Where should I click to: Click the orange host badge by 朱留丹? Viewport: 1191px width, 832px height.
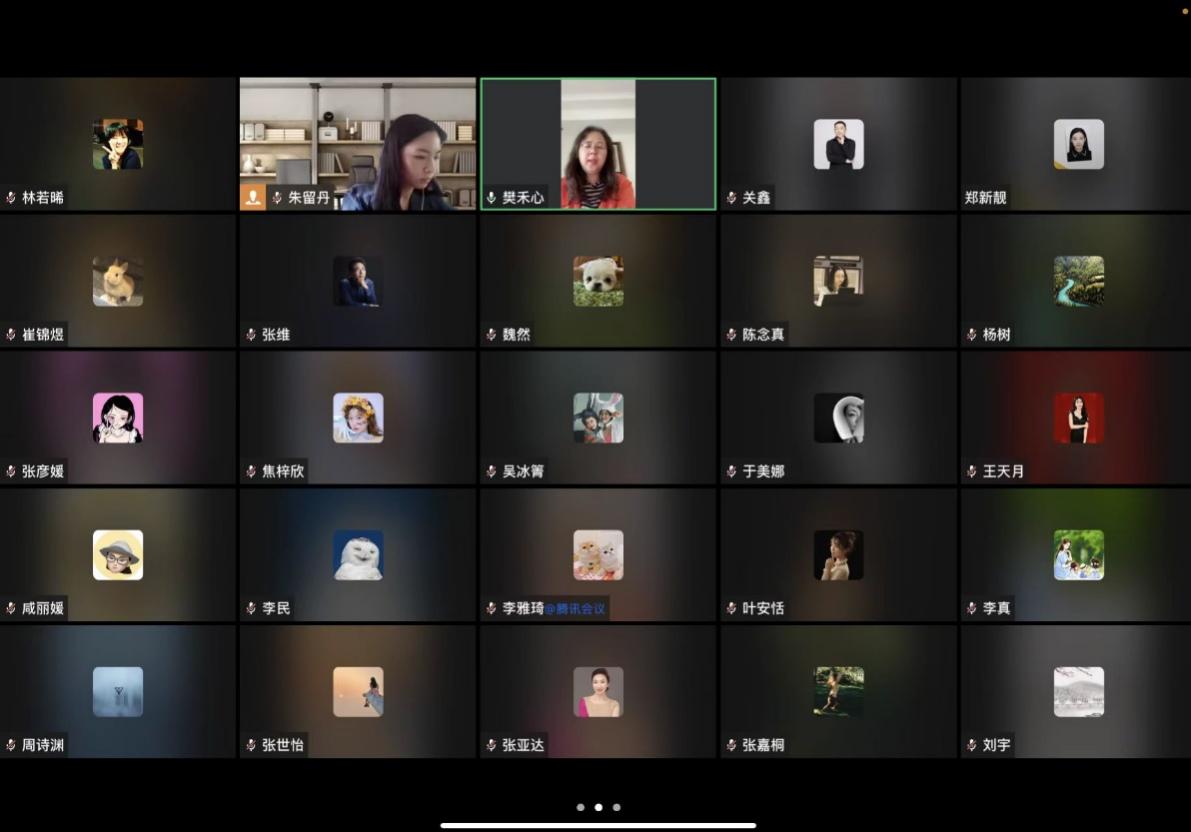click(x=253, y=198)
